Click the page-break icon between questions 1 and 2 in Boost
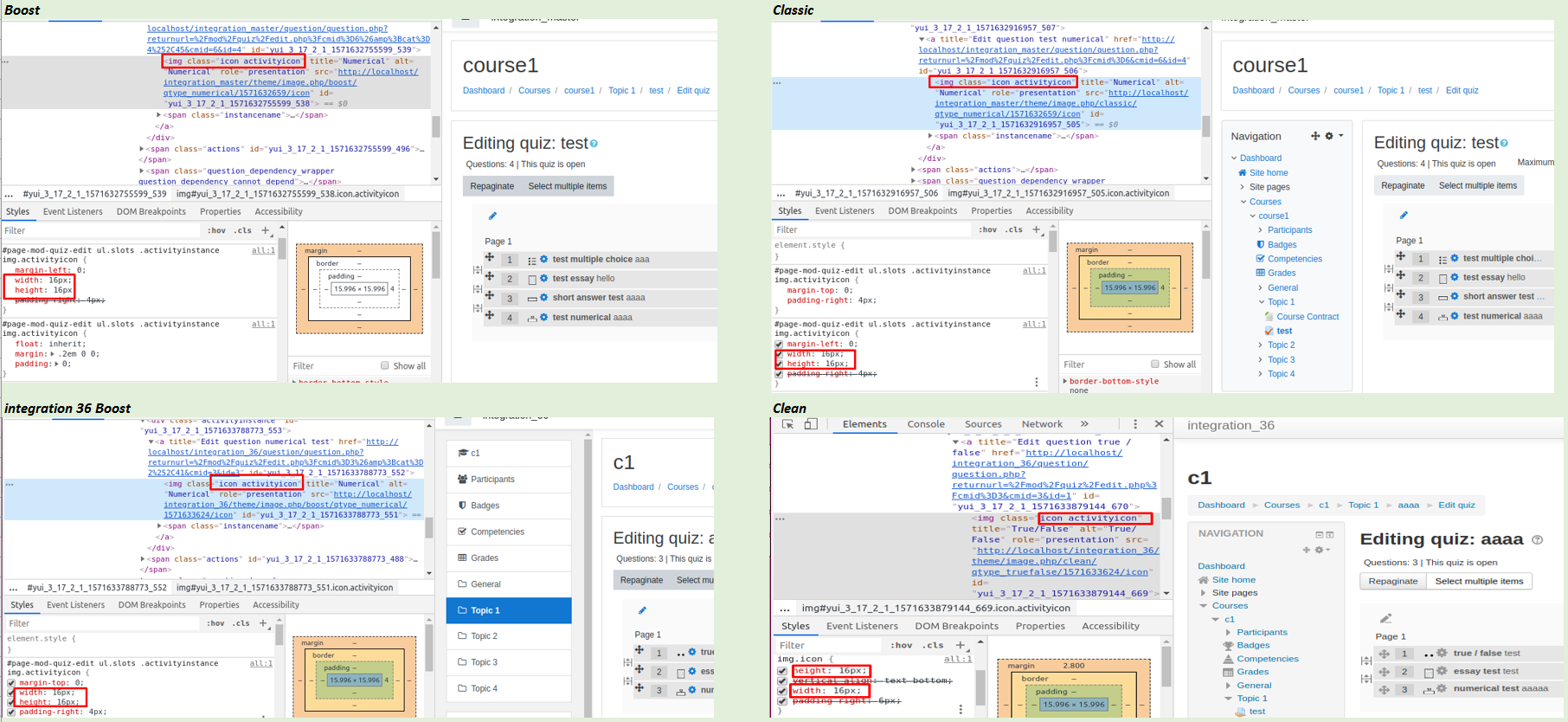The image size is (1568, 722). [477, 270]
